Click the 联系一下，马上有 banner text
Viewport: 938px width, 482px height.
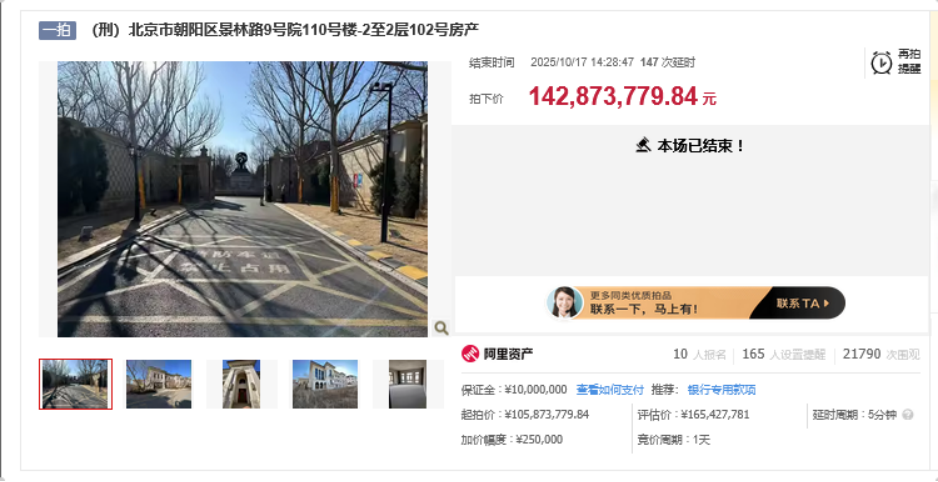click(644, 309)
